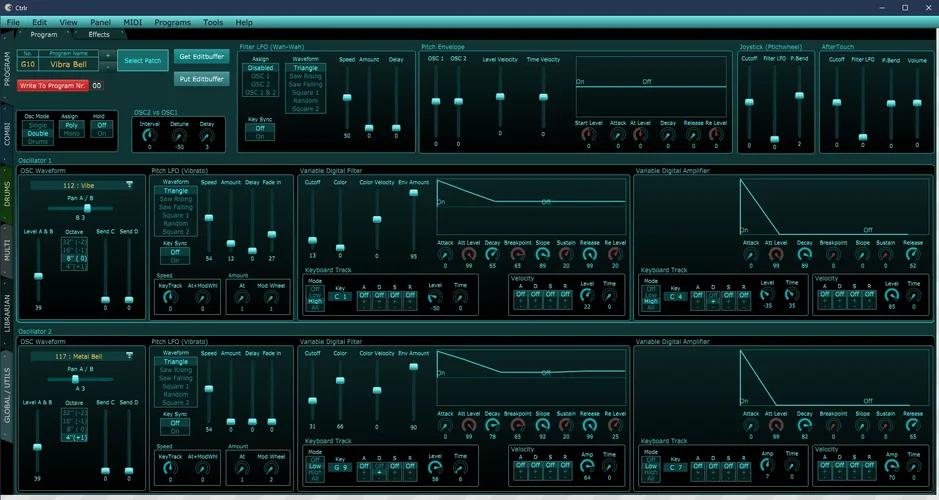
Task: Switch Assign mode to Mono
Action: coord(70,133)
